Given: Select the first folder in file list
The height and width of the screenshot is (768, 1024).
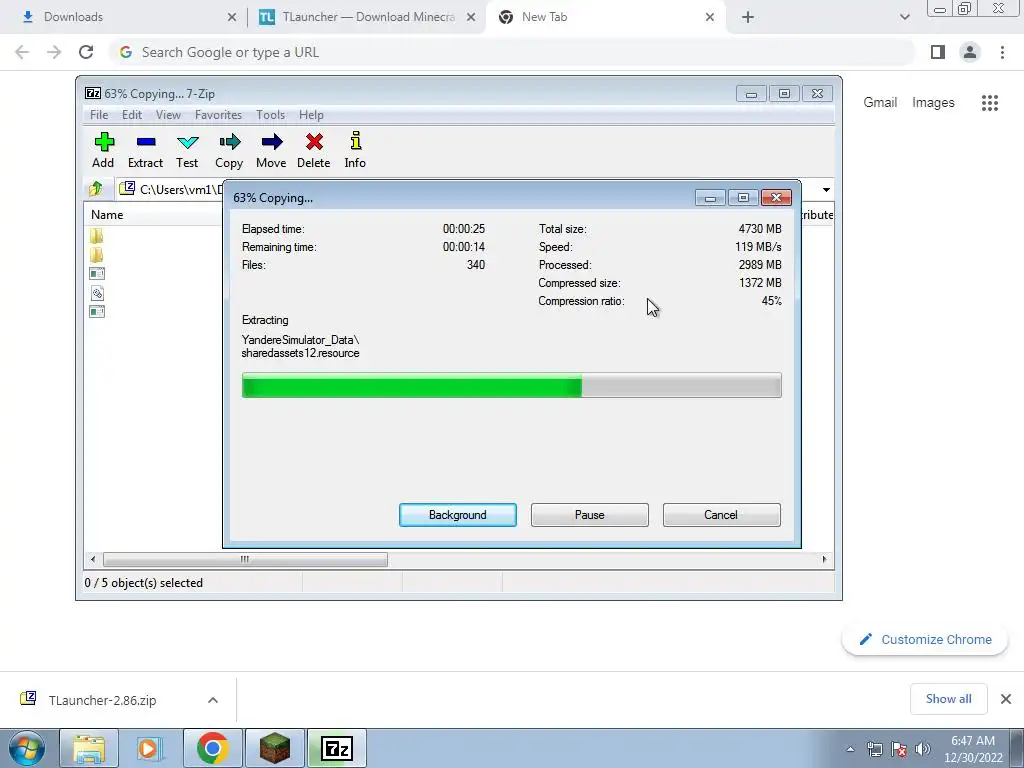Looking at the screenshot, I should click(97, 236).
